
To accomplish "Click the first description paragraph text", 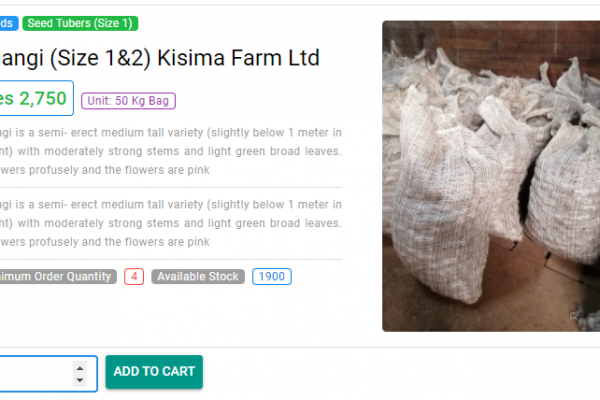I will point(171,151).
